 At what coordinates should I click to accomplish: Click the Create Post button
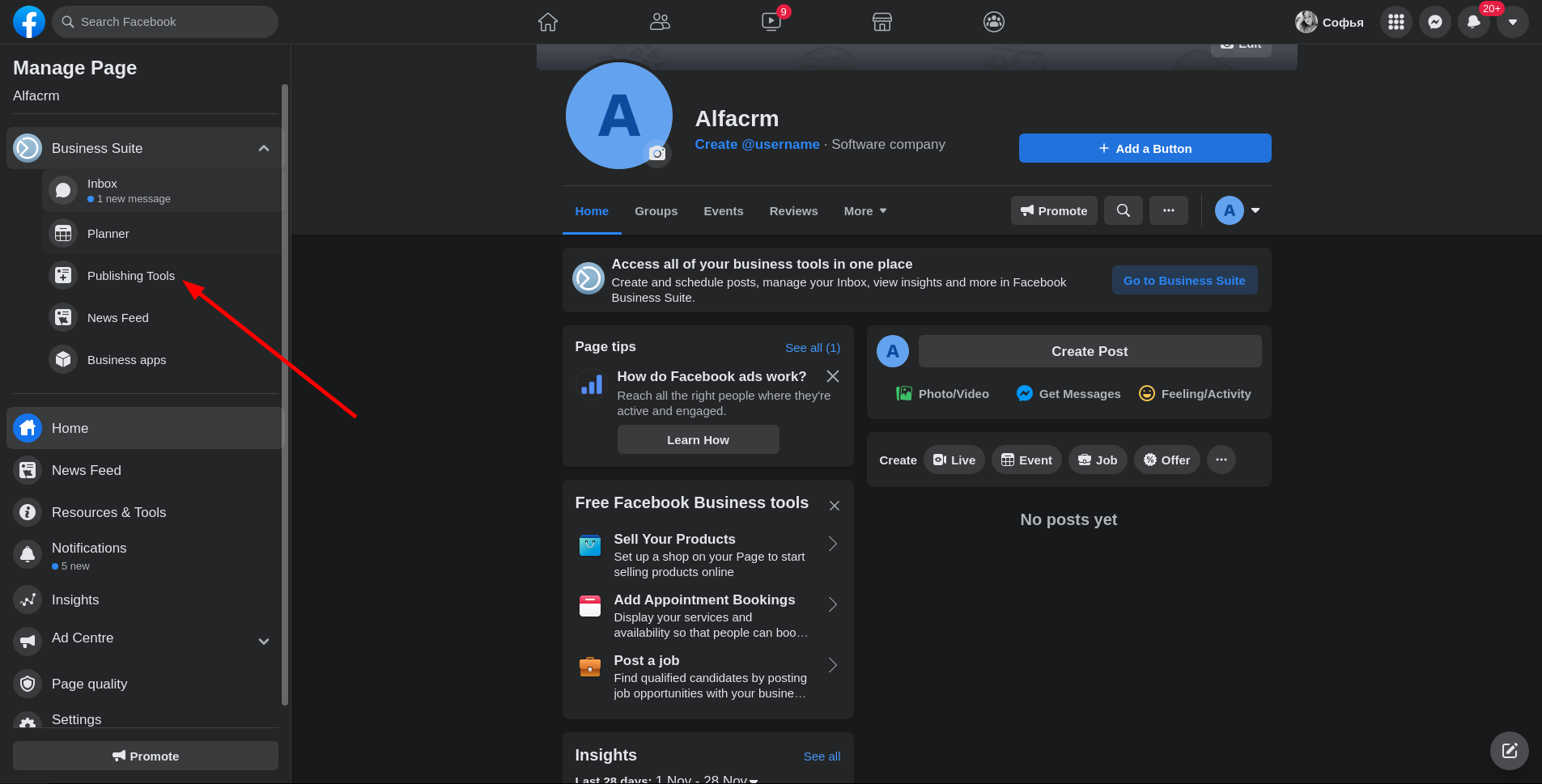pos(1090,351)
